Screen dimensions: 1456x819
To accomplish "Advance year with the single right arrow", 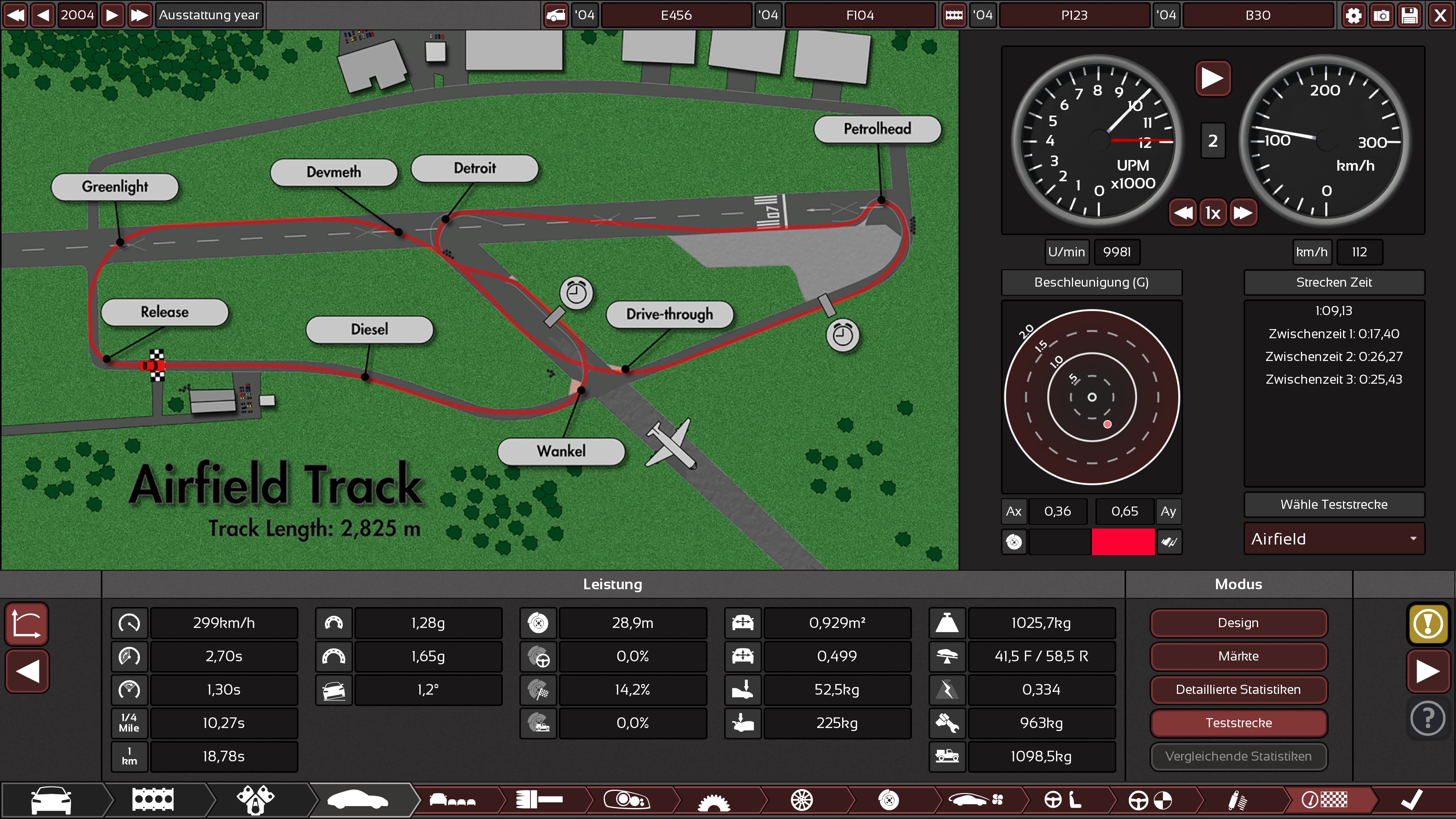I will pyautogui.click(x=112, y=15).
